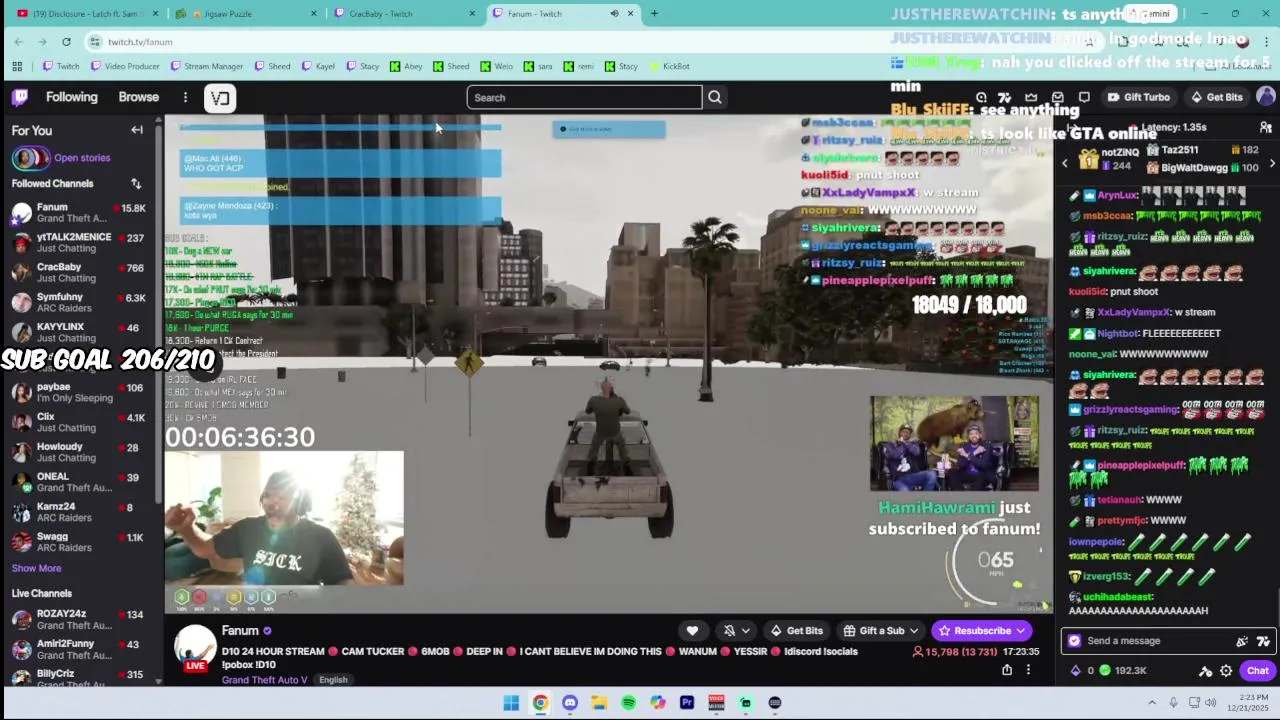This screenshot has width=1280, height=720.
Task: Open the Apps grid in bookmarks bar
Action: click(17, 66)
